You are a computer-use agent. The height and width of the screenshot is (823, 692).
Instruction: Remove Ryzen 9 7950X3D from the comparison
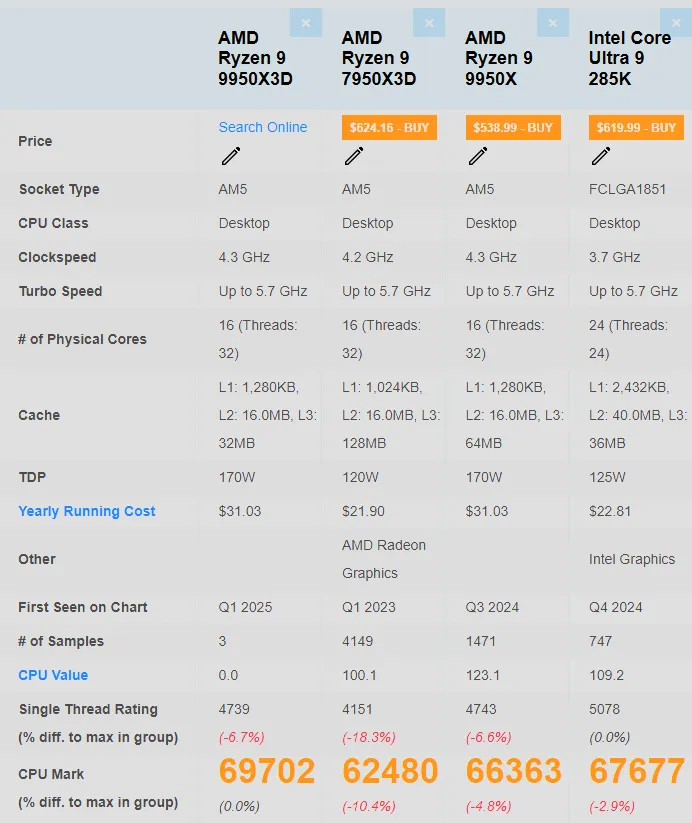coord(429,22)
